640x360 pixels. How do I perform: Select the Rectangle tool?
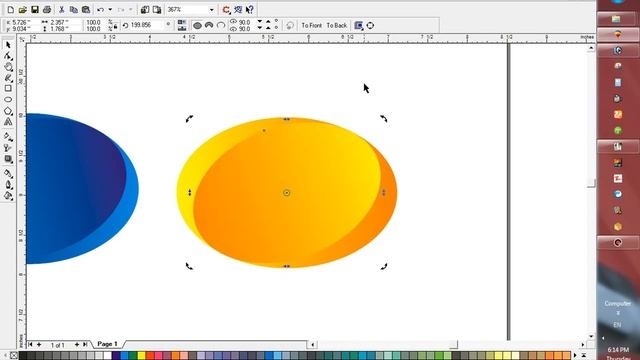tap(8, 89)
